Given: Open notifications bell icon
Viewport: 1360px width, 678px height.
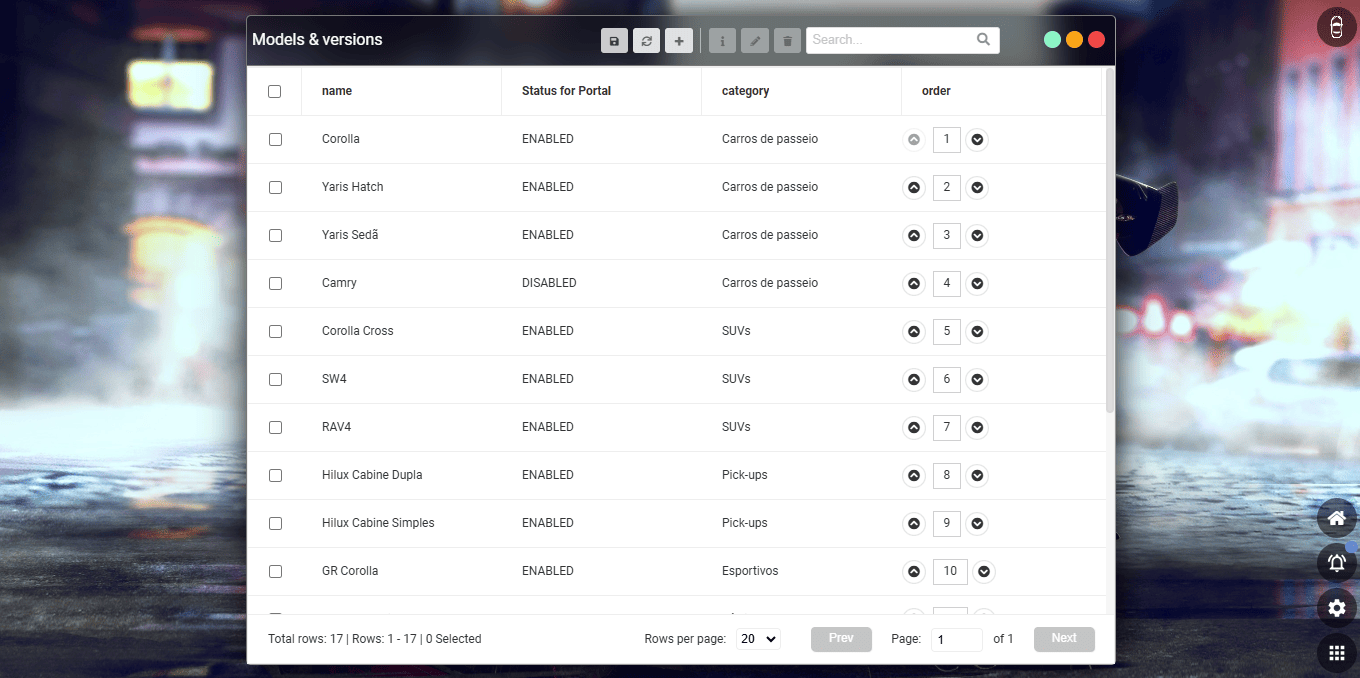Looking at the screenshot, I should click(x=1337, y=563).
